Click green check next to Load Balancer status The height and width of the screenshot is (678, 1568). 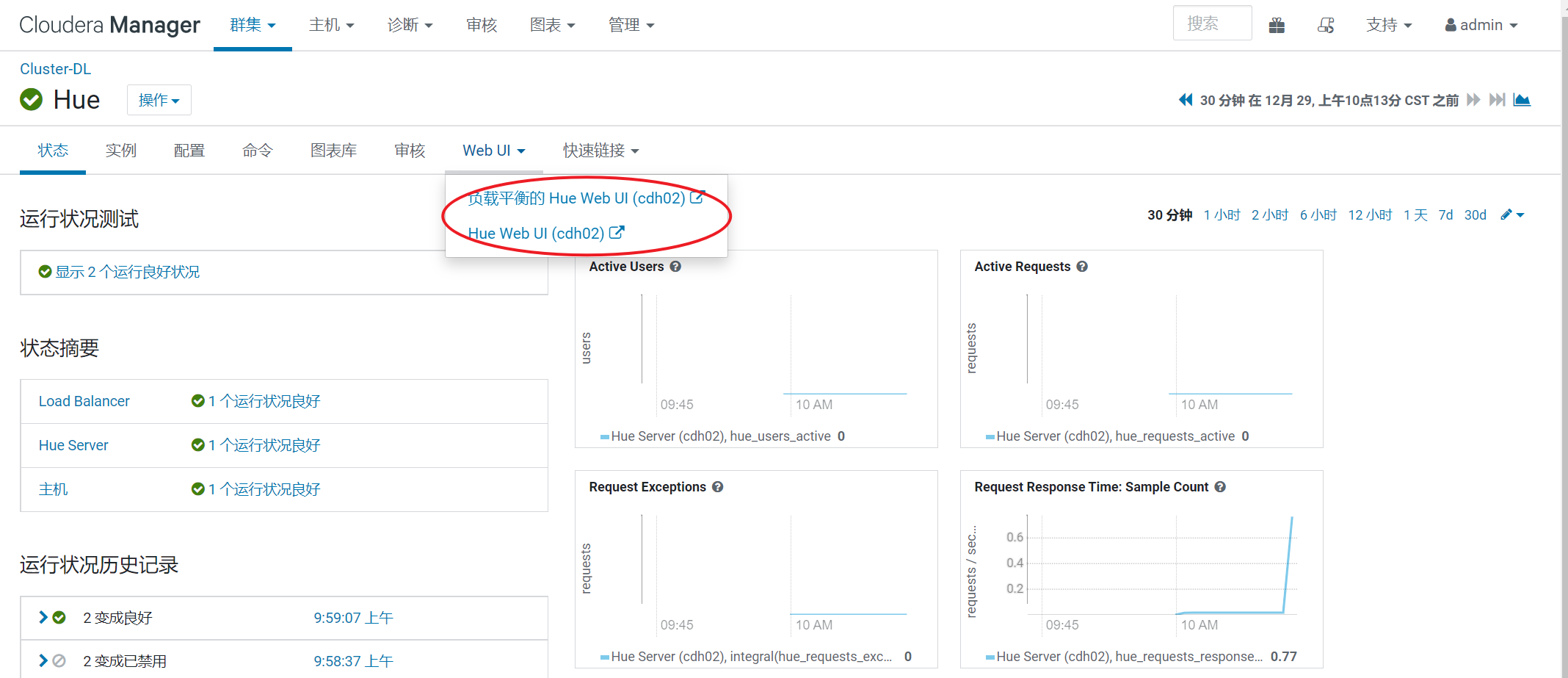pyautogui.click(x=197, y=401)
